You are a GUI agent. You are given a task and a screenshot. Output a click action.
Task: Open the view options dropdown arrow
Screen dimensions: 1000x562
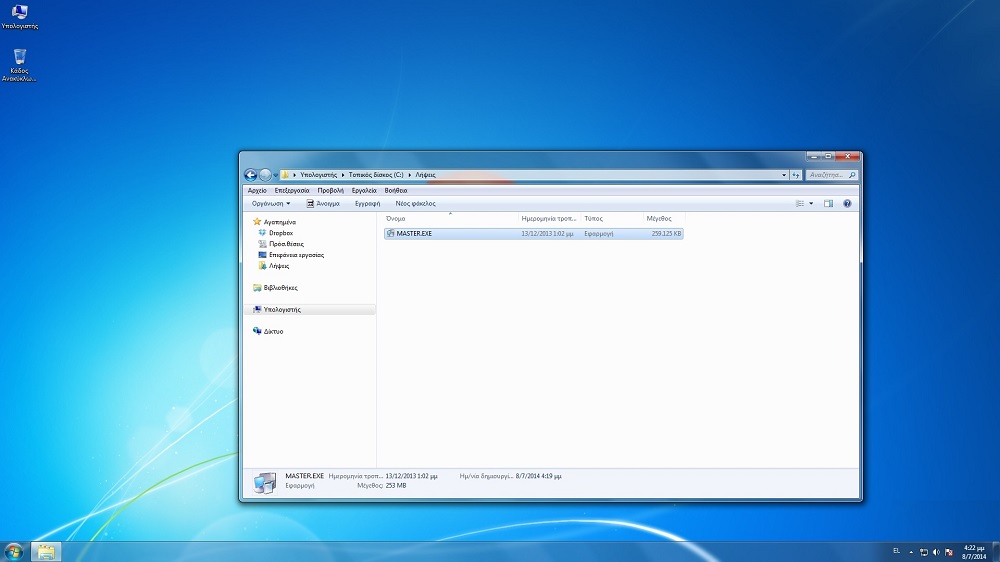tap(811, 203)
